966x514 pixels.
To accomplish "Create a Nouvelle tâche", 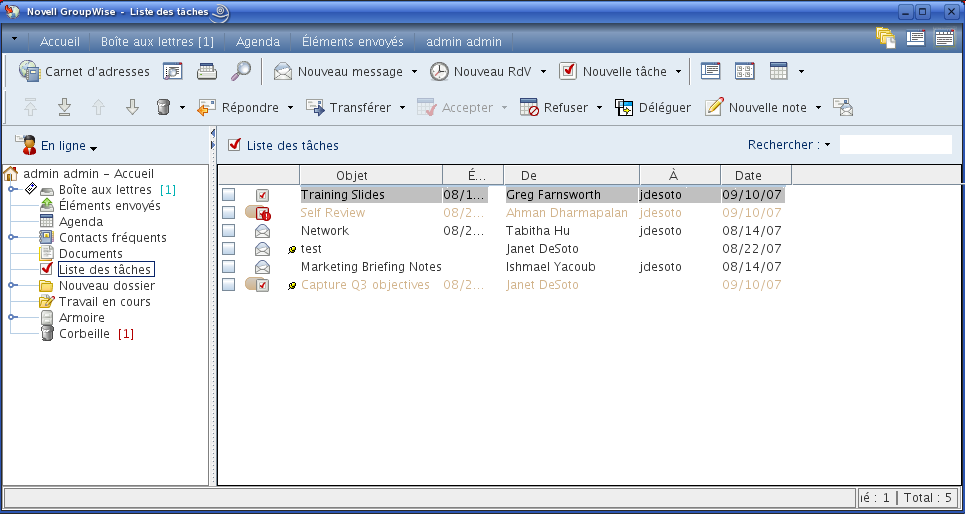I will [613, 71].
